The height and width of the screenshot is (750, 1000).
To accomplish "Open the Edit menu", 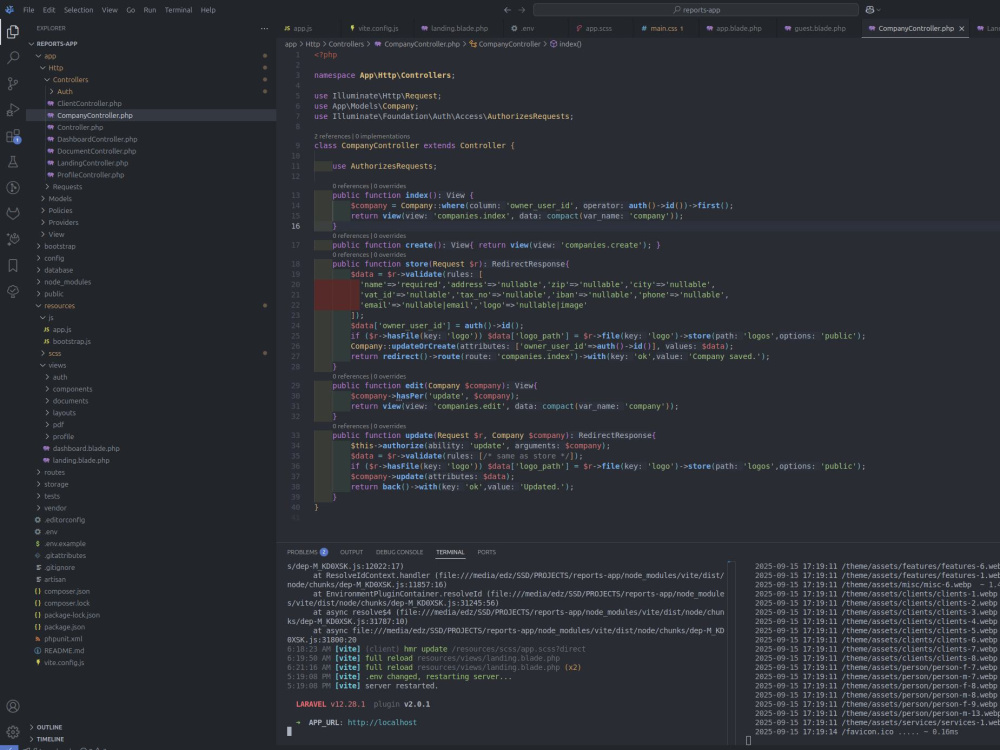I will click(x=49, y=10).
